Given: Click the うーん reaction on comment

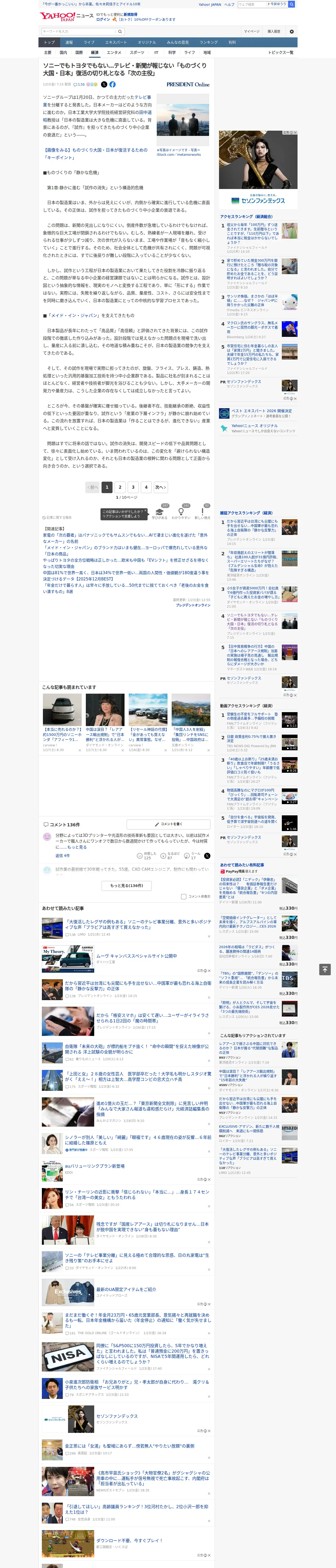Looking at the screenshot, I should (192, 856).
